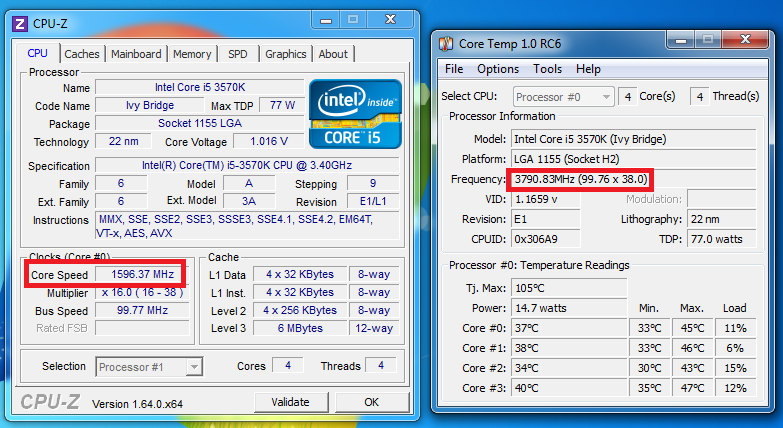The height and width of the screenshot is (428, 783).
Task: Click the Instructions field listing MMX, SSE
Action: pyautogui.click(x=247, y=226)
